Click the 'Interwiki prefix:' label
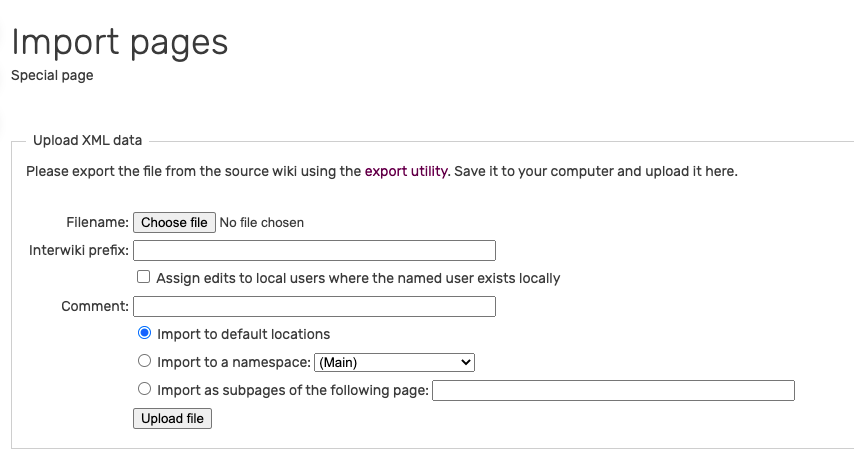854x475 pixels. pyautogui.click(x=79, y=250)
